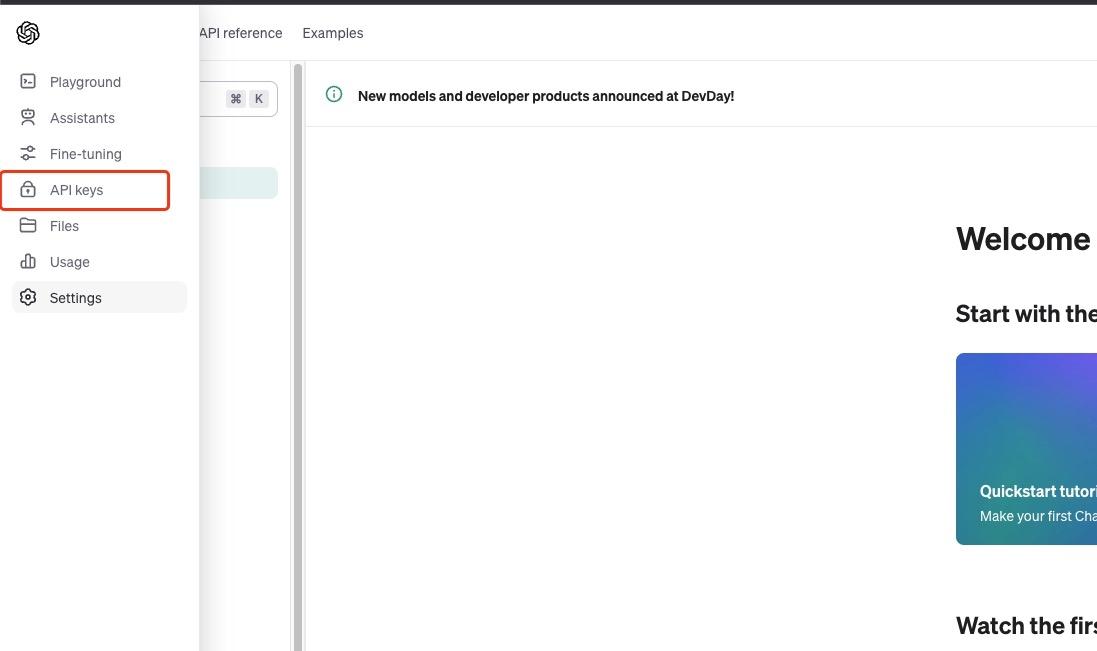Viewport: 1097px width, 651px height.
Task: Select the Playground terminal icon
Action: point(28,81)
